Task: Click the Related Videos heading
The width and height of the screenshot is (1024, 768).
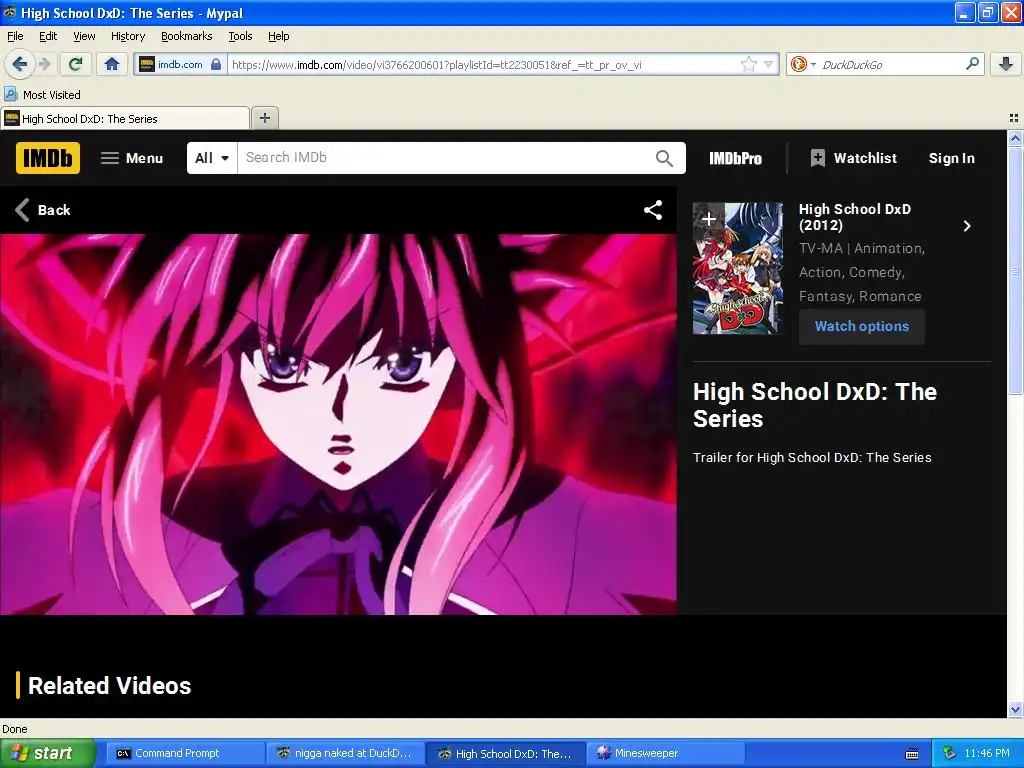Action: tap(110, 686)
